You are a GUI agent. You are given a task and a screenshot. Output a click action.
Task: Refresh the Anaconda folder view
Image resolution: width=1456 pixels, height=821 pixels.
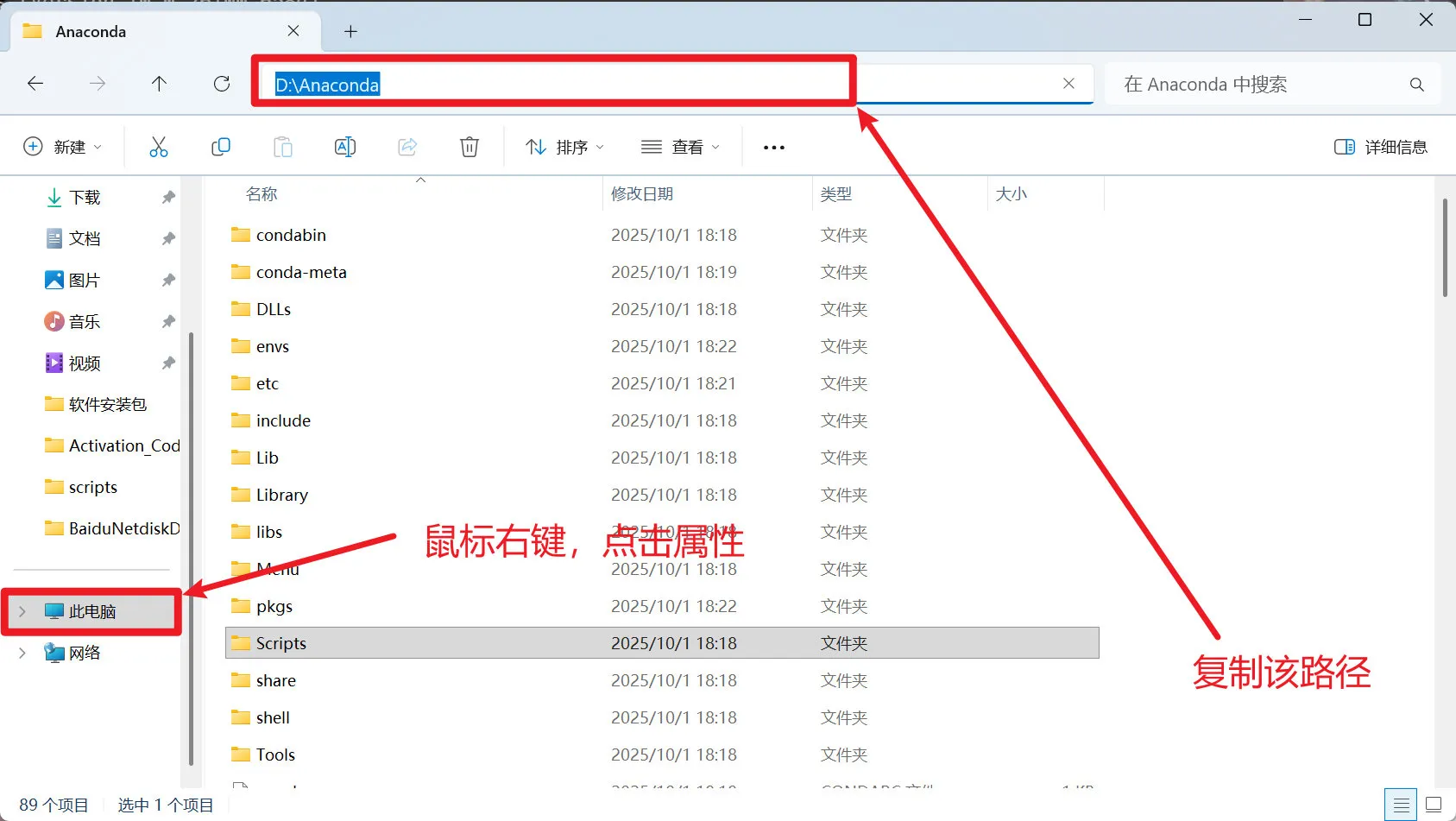(x=222, y=84)
